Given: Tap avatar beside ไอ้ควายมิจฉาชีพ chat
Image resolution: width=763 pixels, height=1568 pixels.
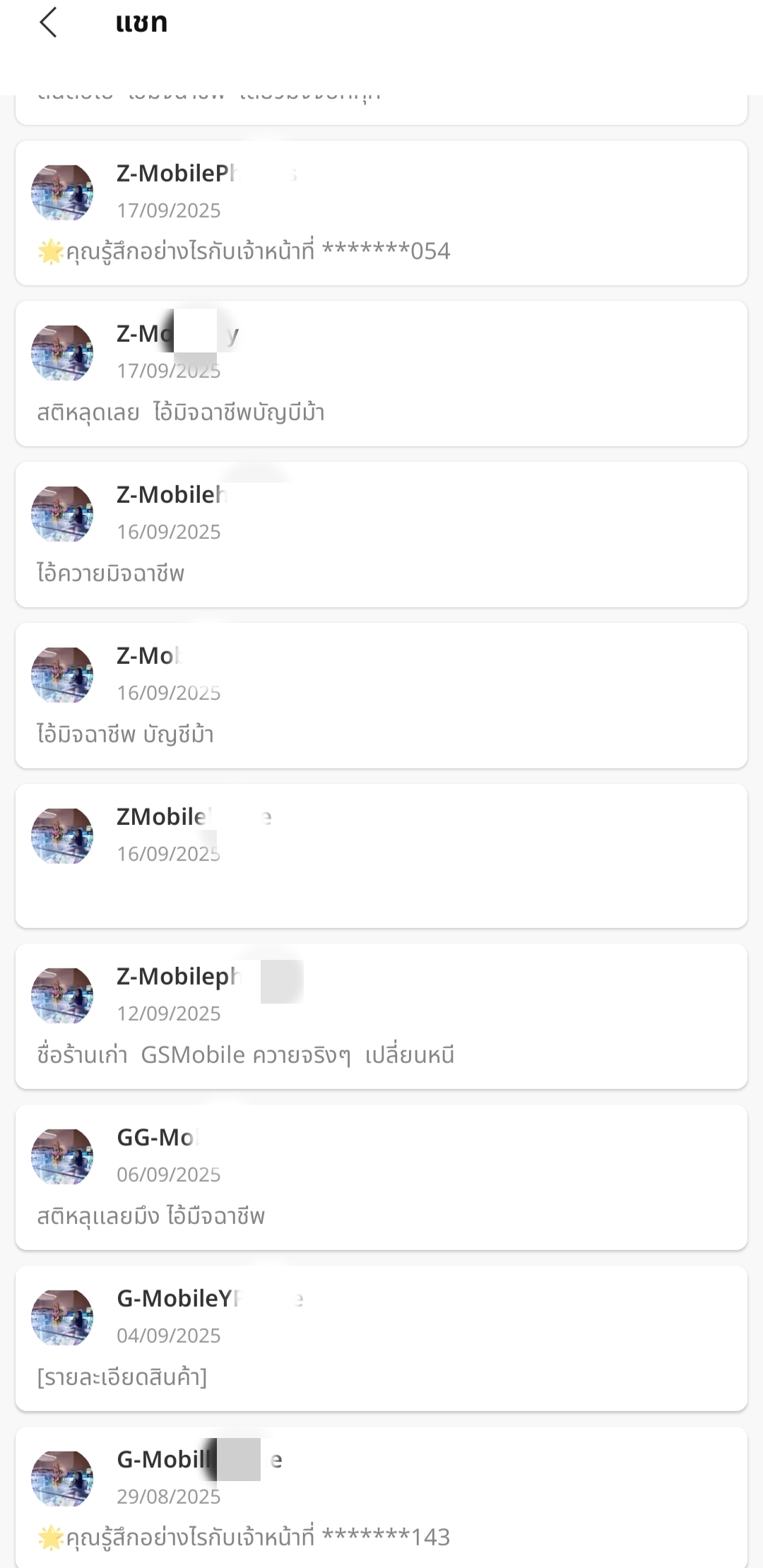Looking at the screenshot, I should pyautogui.click(x=62, y=513).
